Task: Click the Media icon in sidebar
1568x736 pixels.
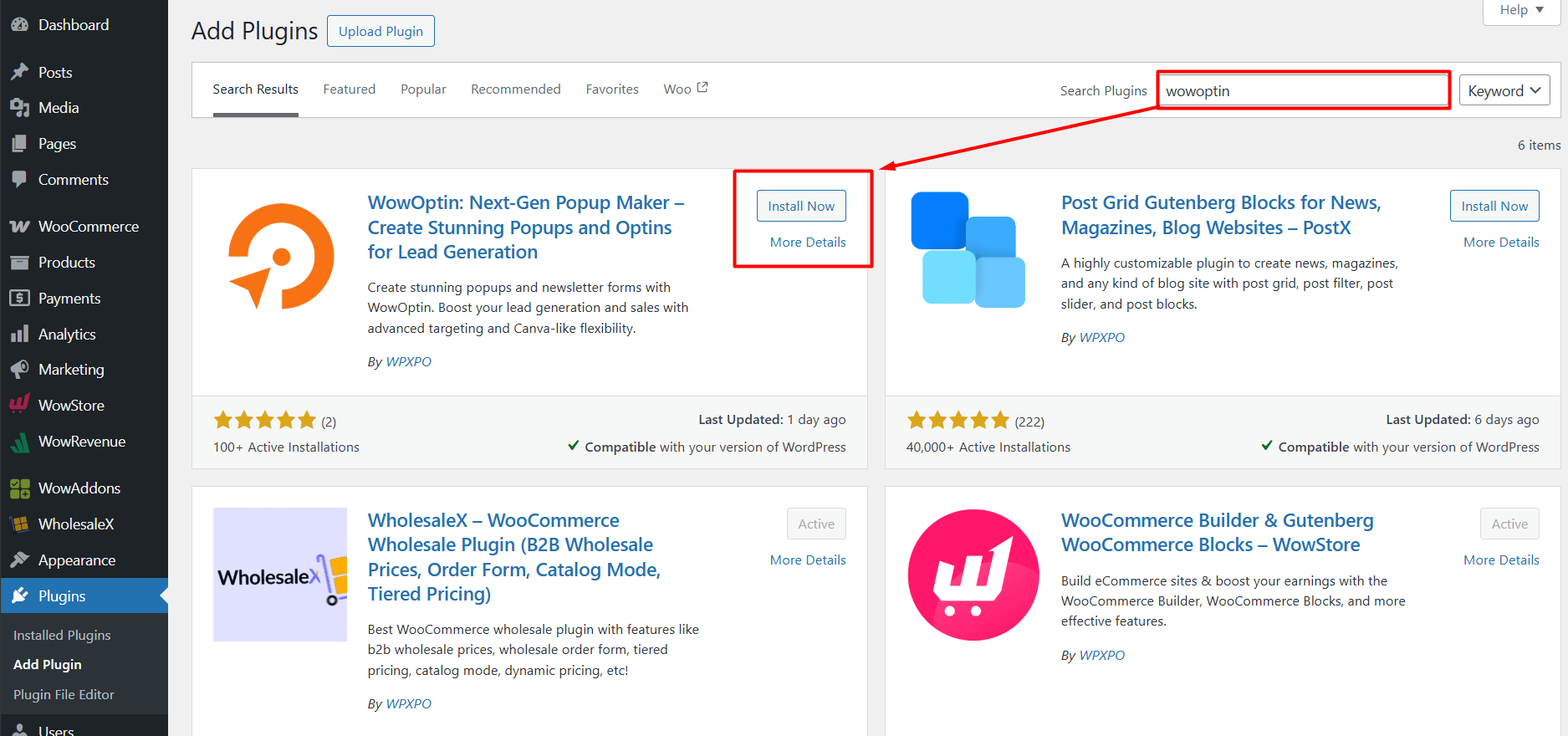Action: (19, 108)
